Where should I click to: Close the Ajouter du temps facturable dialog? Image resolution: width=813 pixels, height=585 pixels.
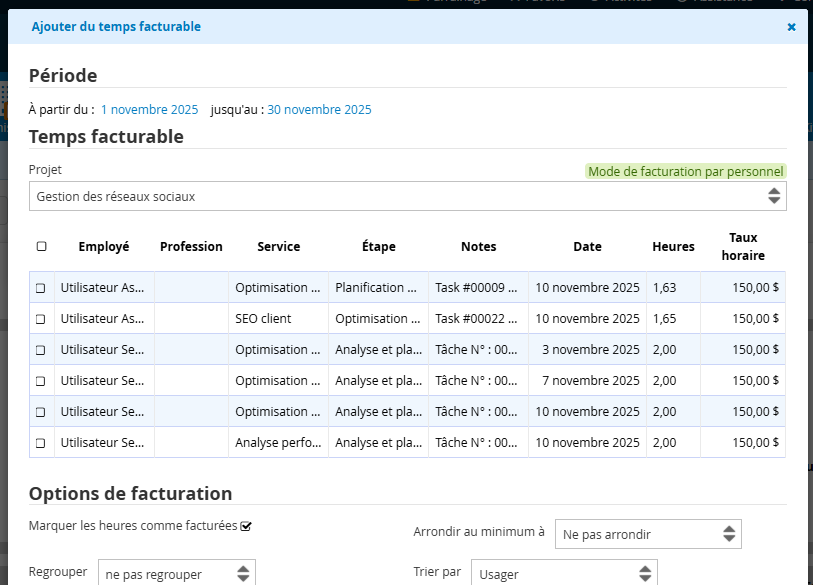point(791,27)
